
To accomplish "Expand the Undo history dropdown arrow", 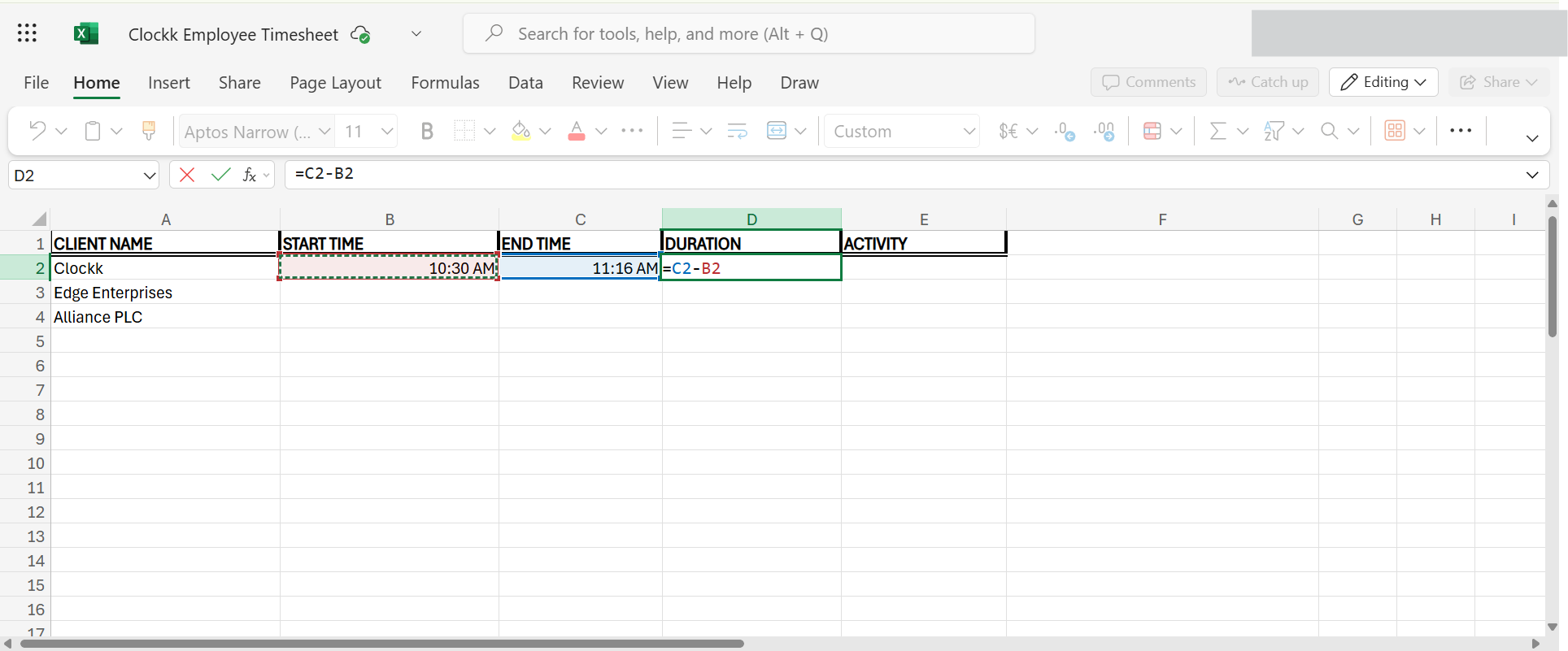I will 61,131.
